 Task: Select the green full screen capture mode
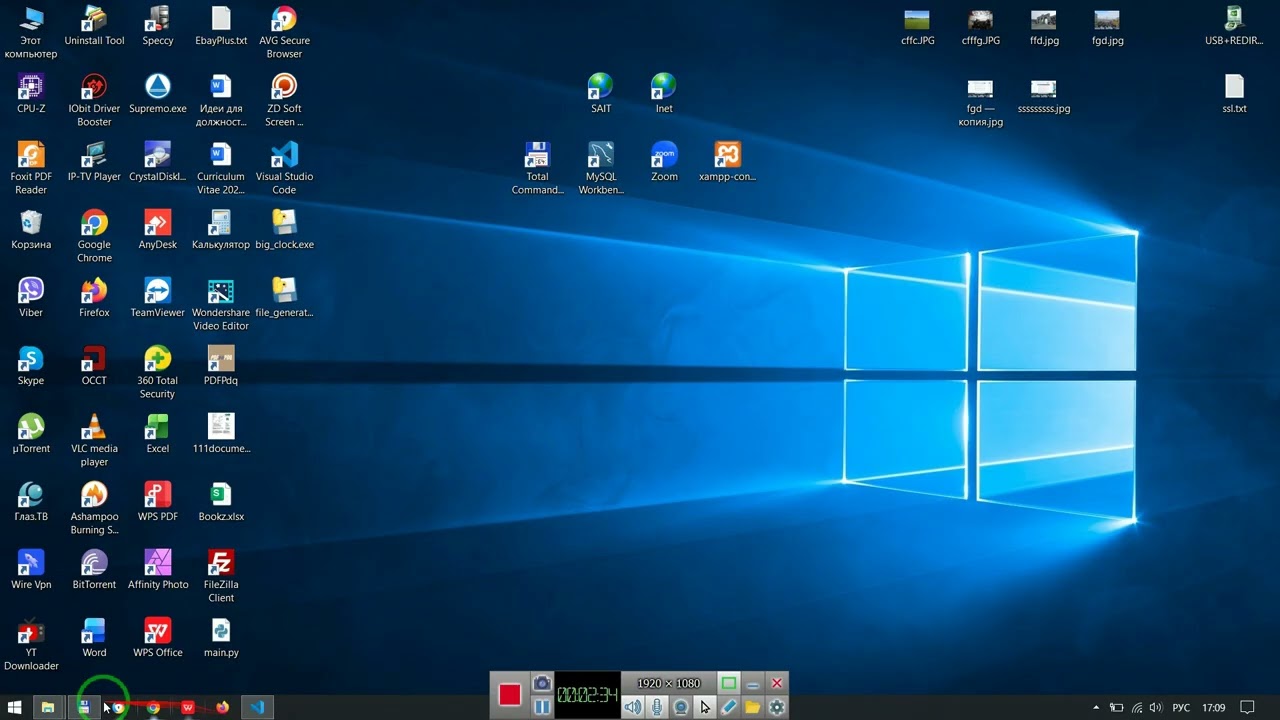tap(729, 683)
